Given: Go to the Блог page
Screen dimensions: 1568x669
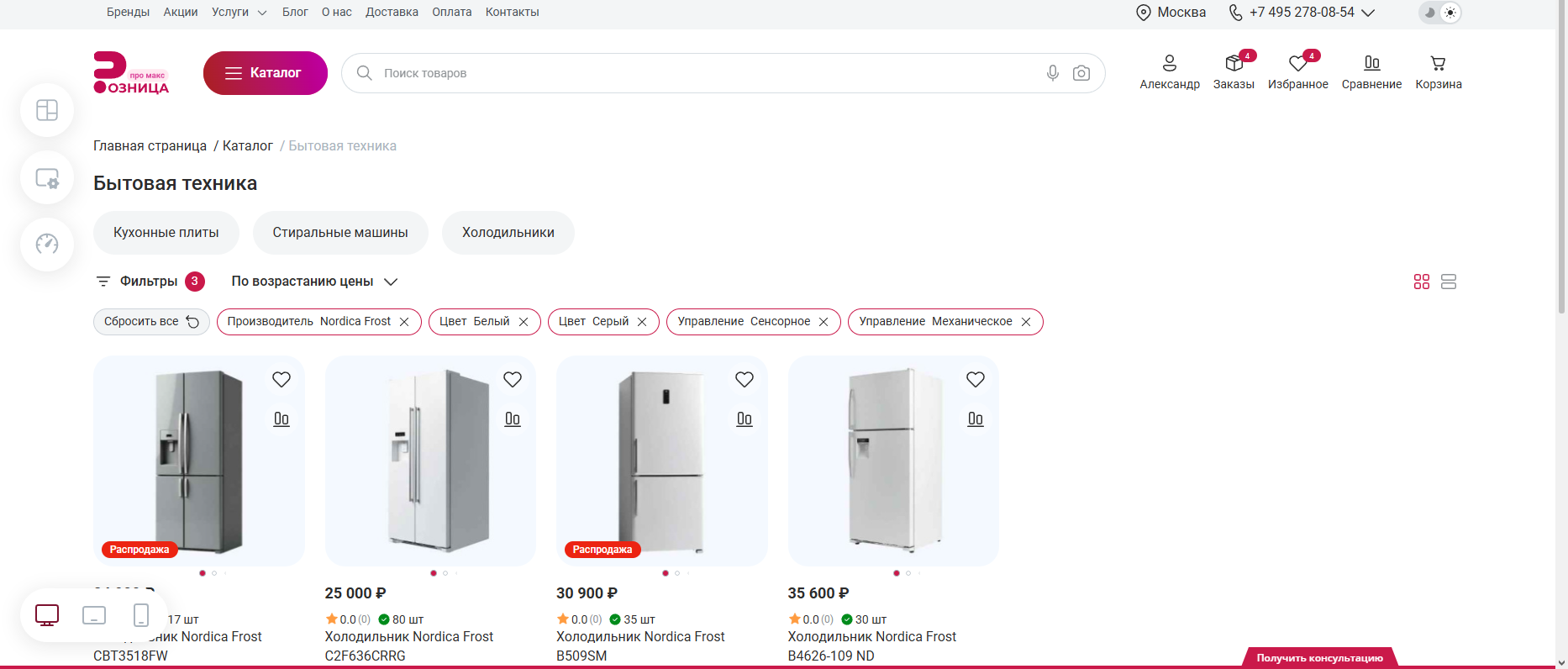Looking at the screenshot, I should [295, 13].
